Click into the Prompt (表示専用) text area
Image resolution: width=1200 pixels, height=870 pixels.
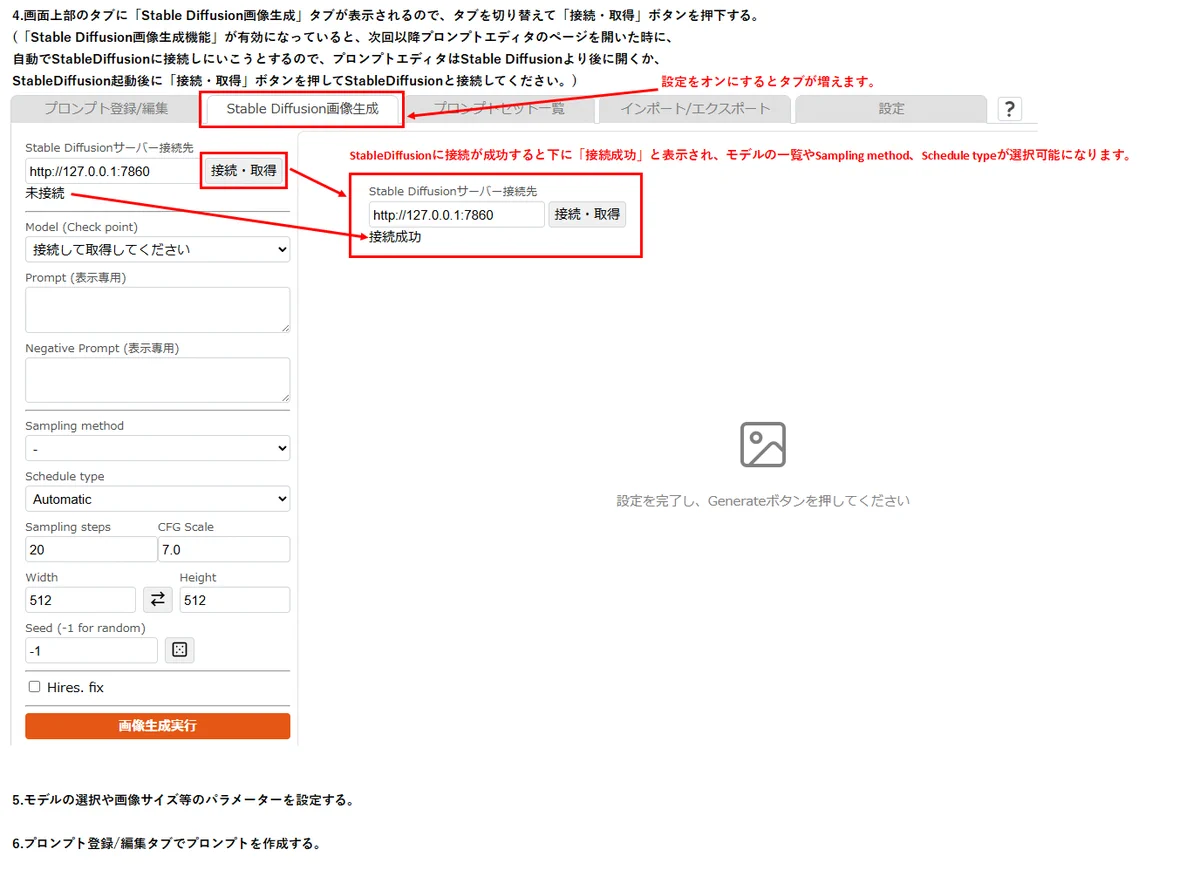[158, 310]
